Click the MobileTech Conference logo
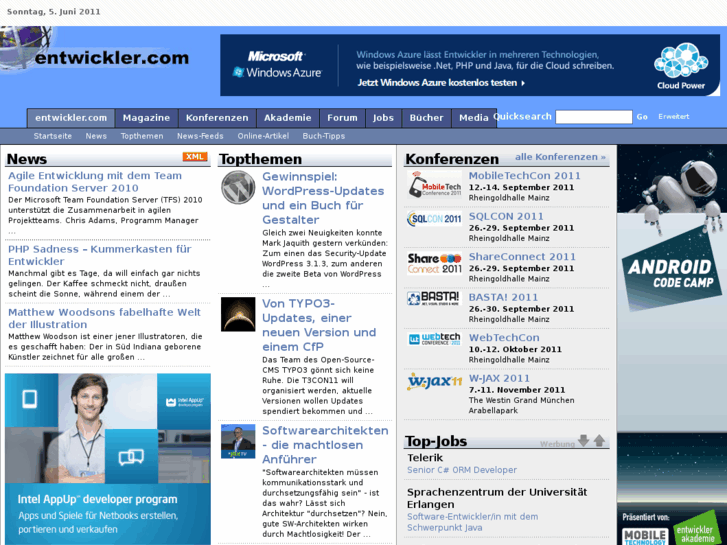727x545 pixels. point(434,184)
